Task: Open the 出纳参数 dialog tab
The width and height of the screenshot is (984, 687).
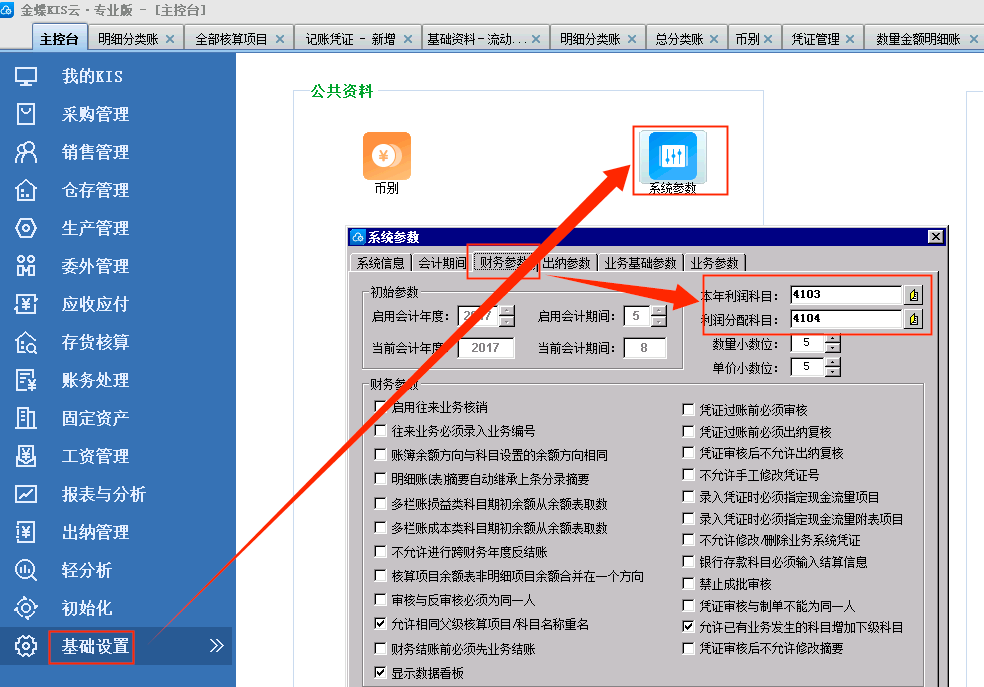Action: click(566, 263)
